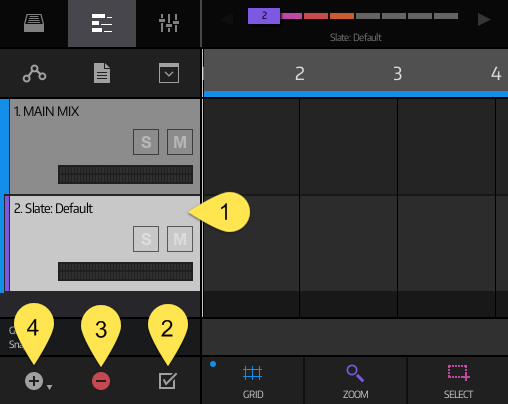This screenshot has width=508, height=404.
Task: Go to next slate with right arrow
Action: click(x=484, y=19)
